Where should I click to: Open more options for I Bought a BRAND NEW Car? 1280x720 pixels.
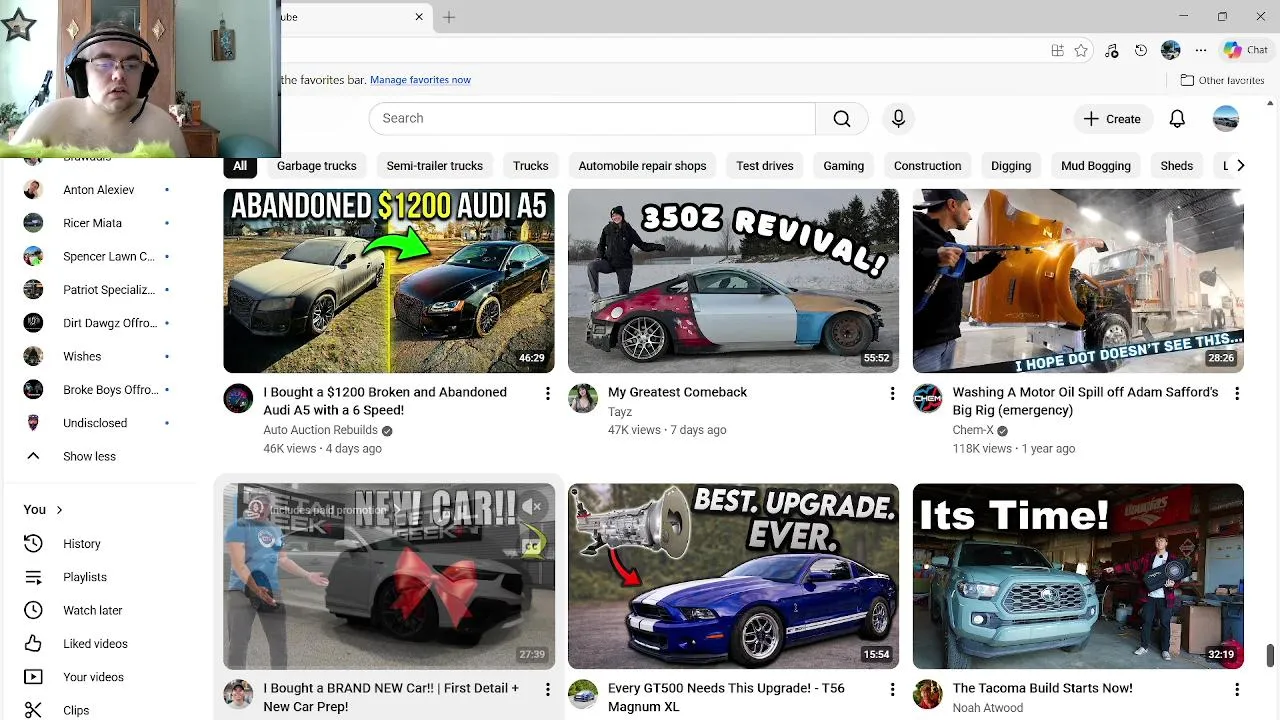click(x=547, y=690)
